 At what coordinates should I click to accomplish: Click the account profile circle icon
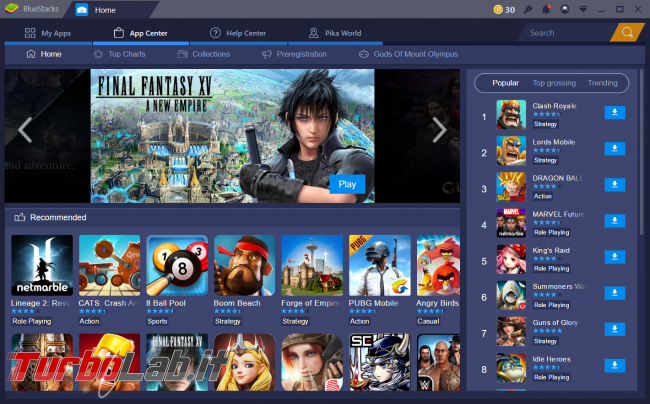565,9
